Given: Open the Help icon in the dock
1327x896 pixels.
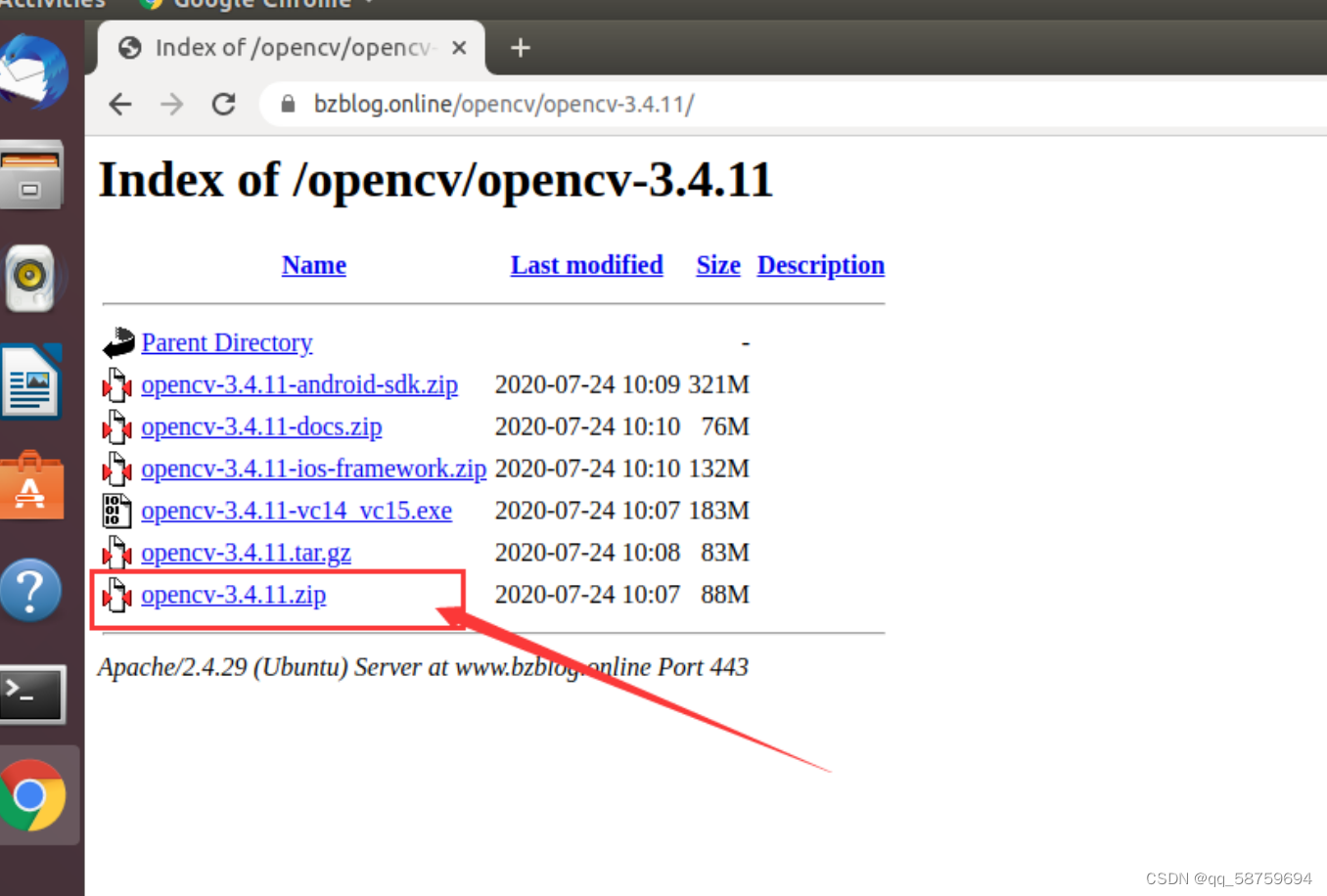Looking at the screenshot, I should click(40, 590).
